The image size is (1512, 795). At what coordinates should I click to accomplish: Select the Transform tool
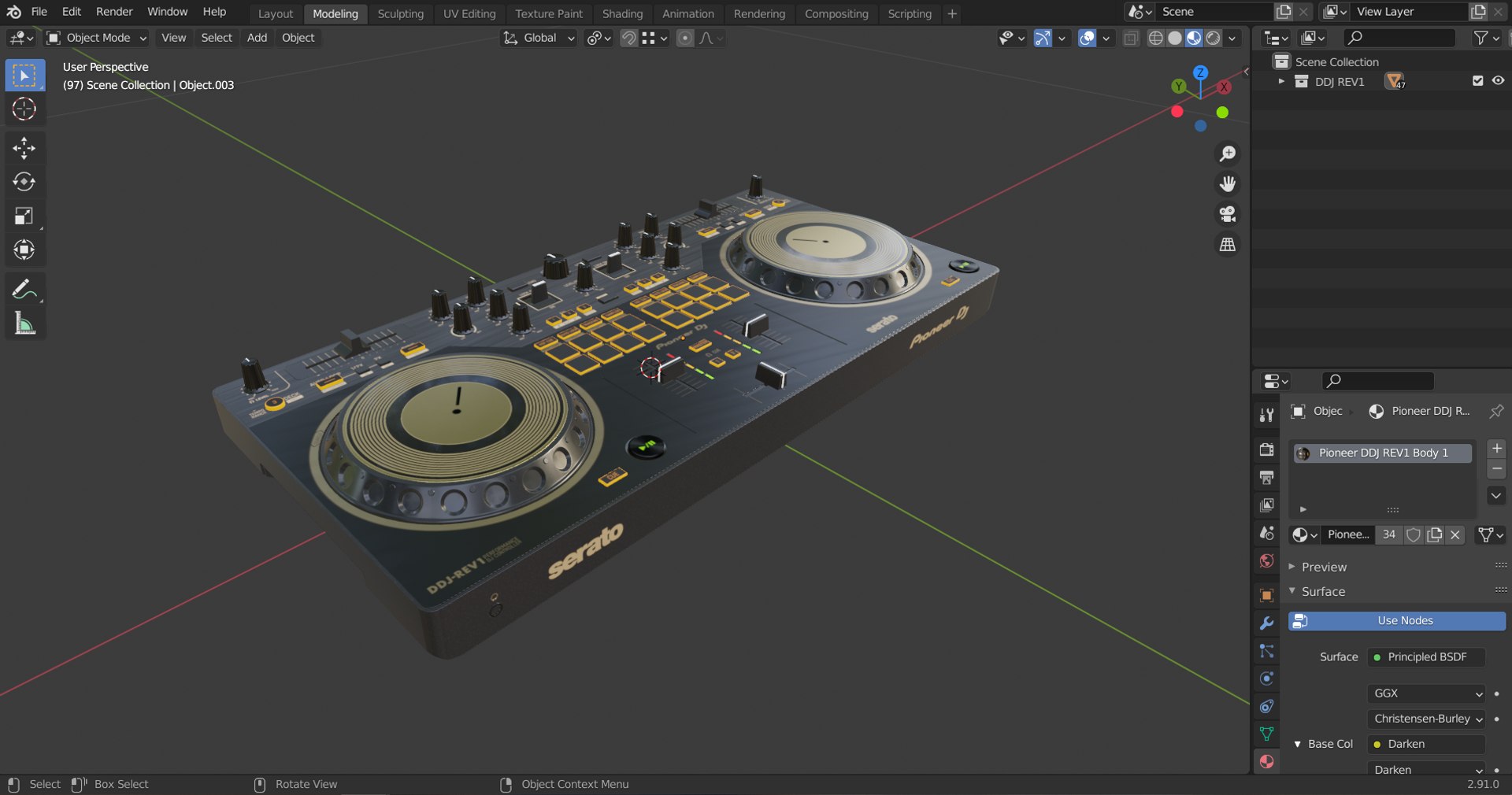(24, 250)
